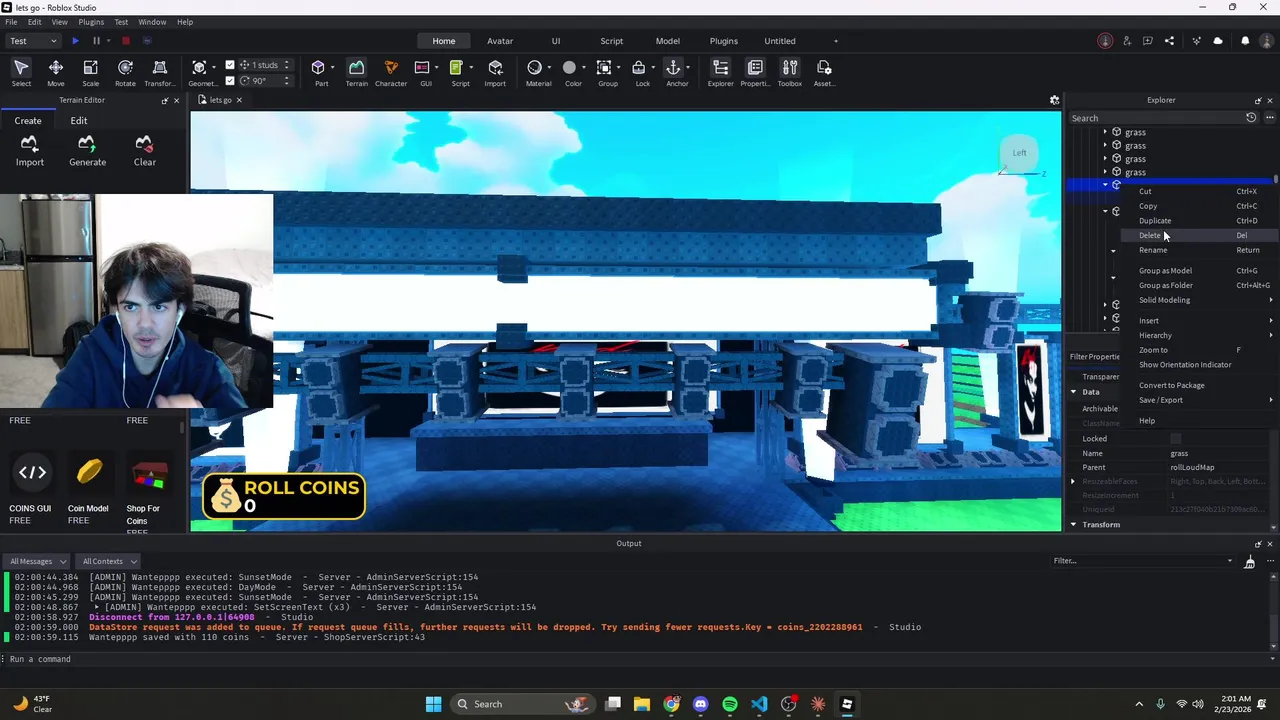
Task: Activate the Transform tool
Action: click(x=160, y=72)
